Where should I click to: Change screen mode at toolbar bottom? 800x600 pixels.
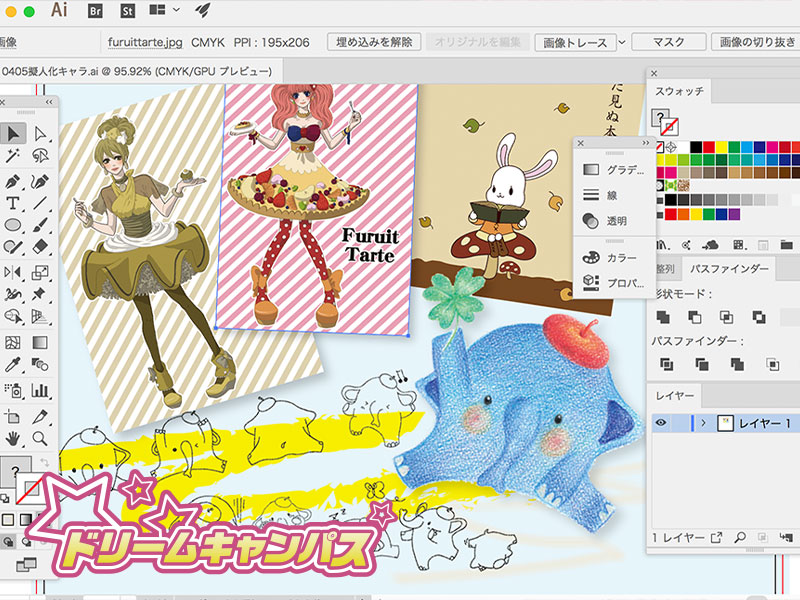point(26,565)
